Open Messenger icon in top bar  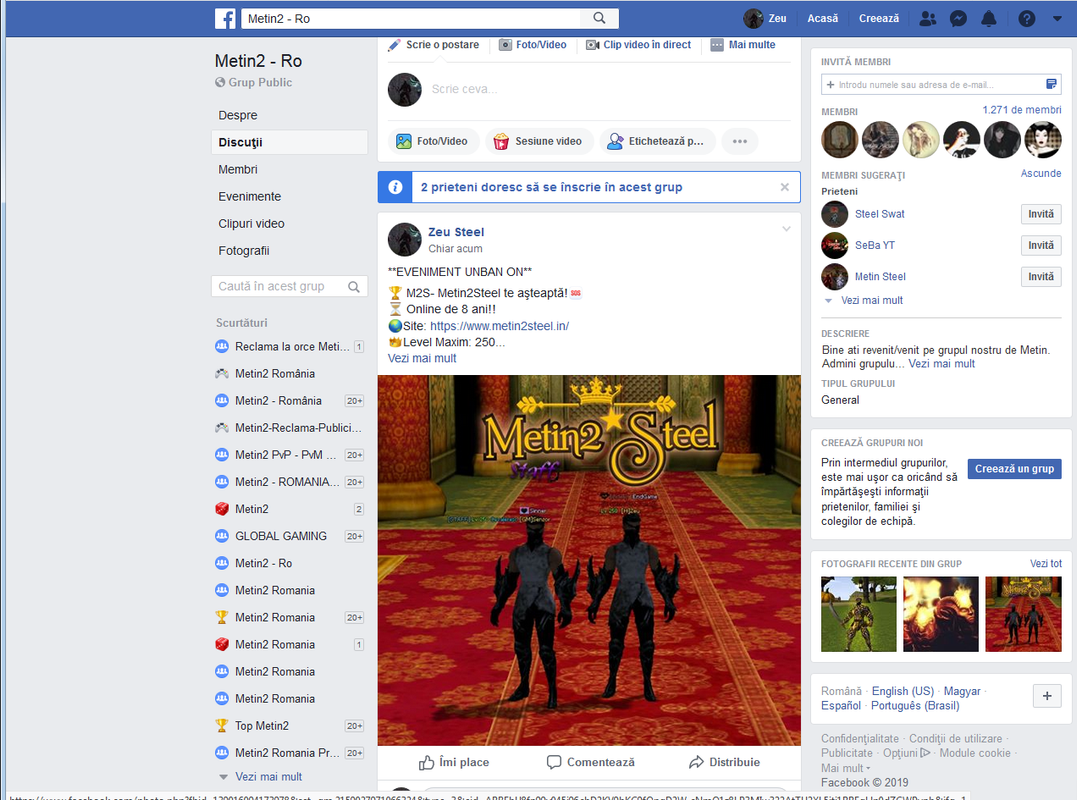[958, 19]
